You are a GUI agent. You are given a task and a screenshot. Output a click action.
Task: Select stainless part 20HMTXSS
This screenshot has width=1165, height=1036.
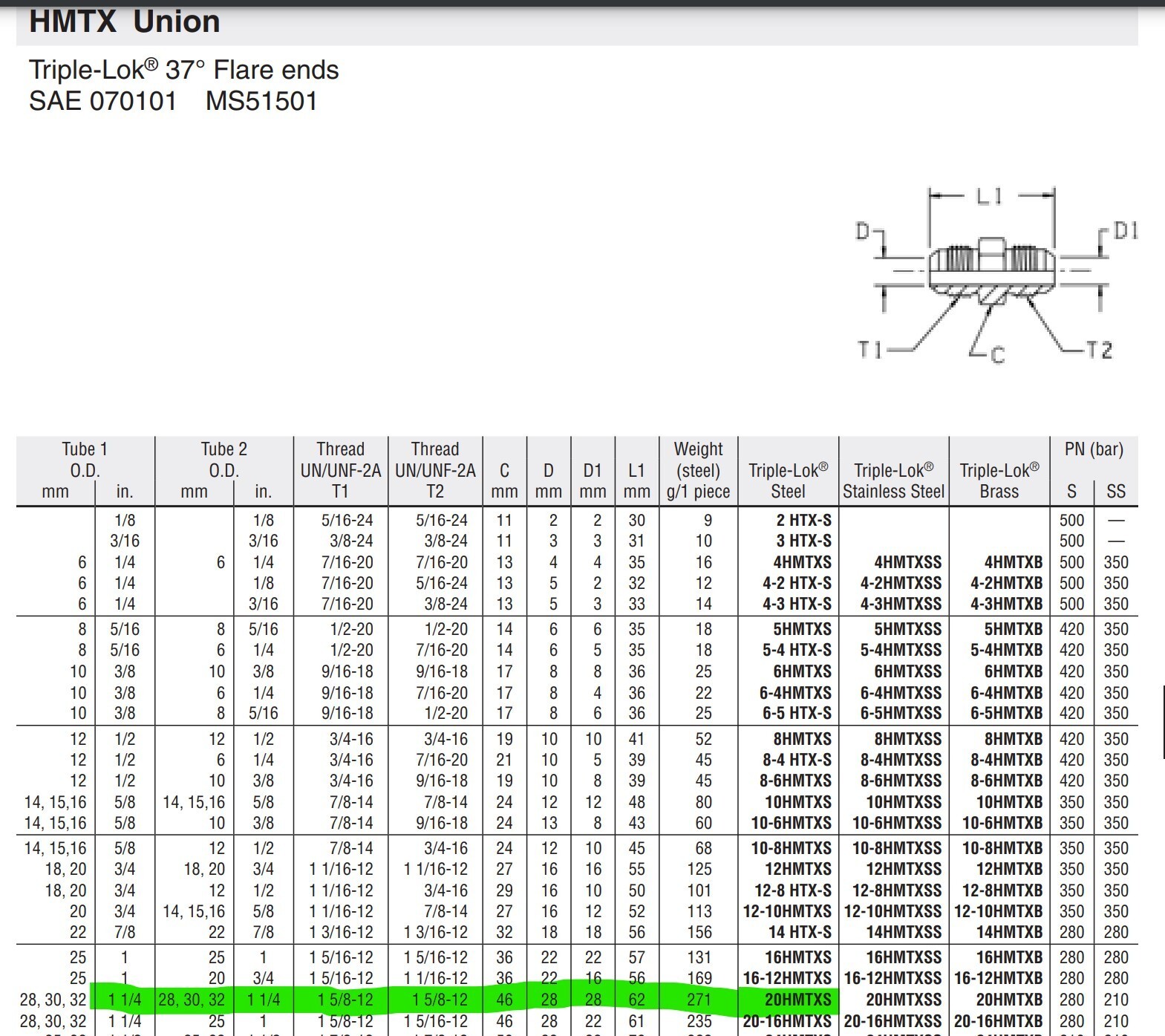pyautogui.click(x=904, y=1000)
